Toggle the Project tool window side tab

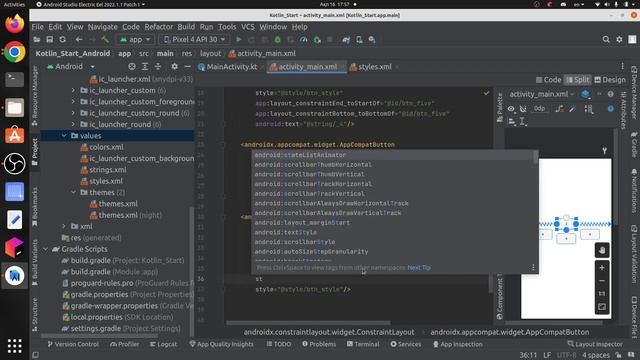[x=35, y=151]
